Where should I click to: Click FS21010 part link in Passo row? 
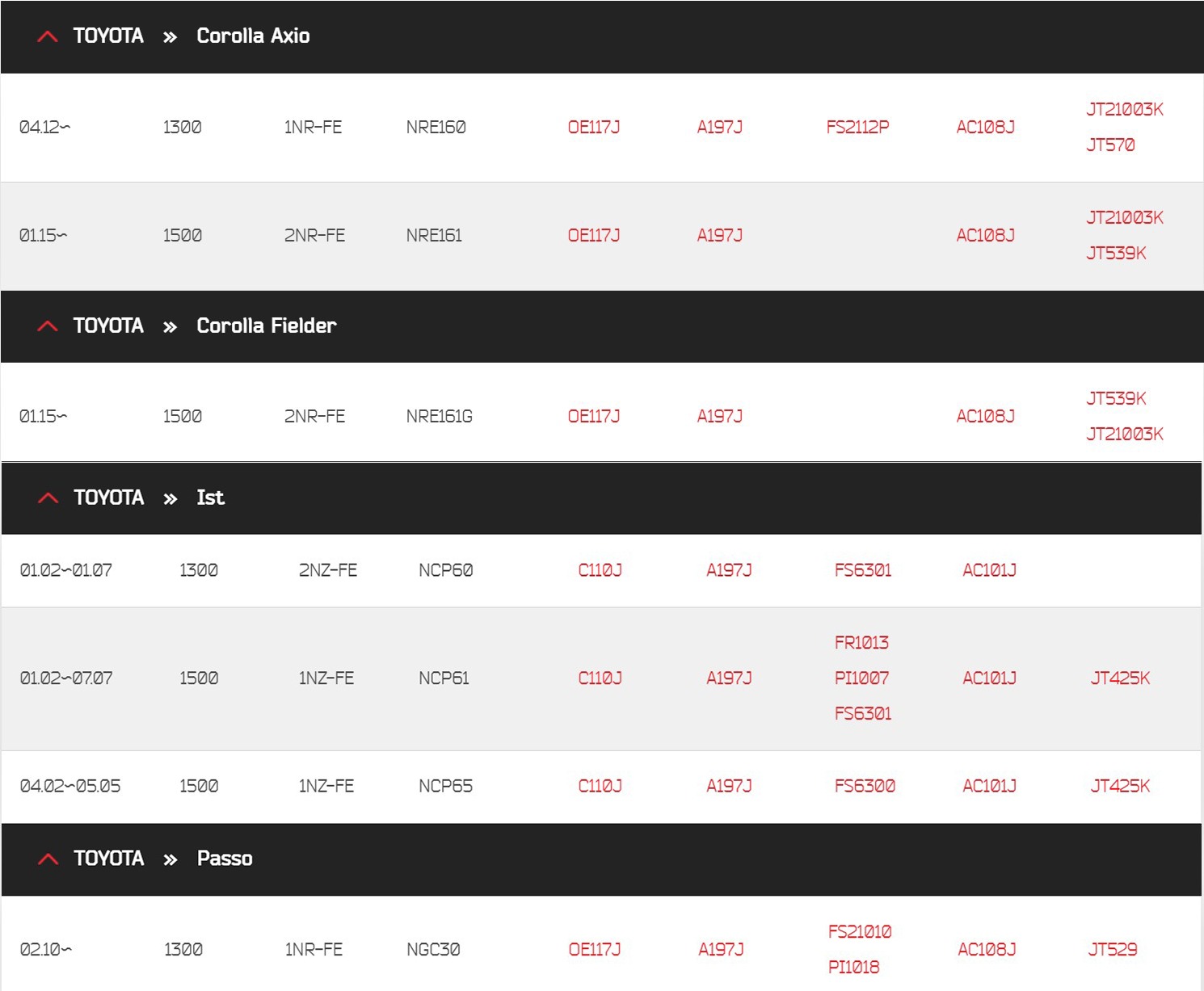coord(860,932)
